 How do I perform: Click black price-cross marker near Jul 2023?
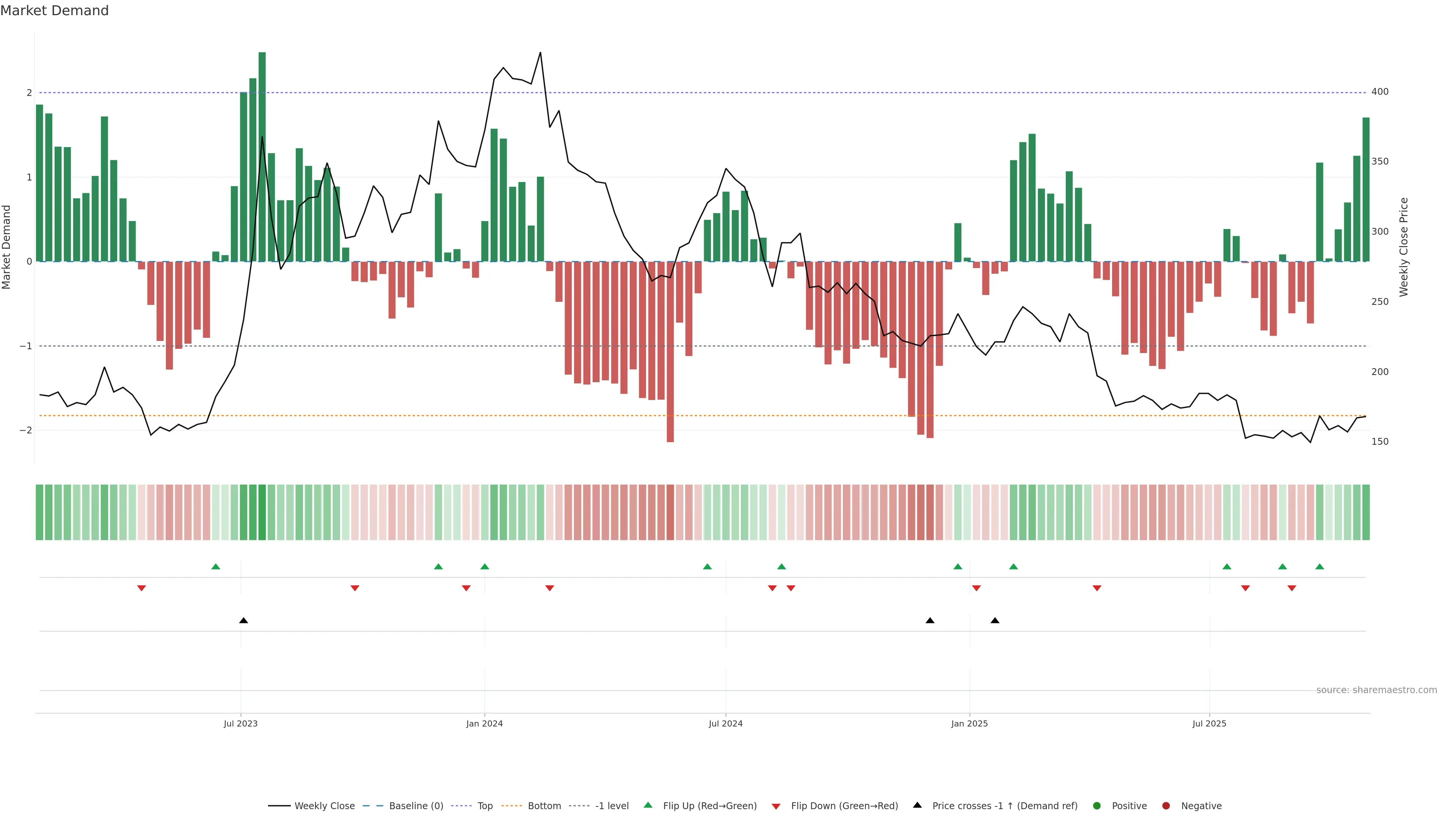coord(243,621)
